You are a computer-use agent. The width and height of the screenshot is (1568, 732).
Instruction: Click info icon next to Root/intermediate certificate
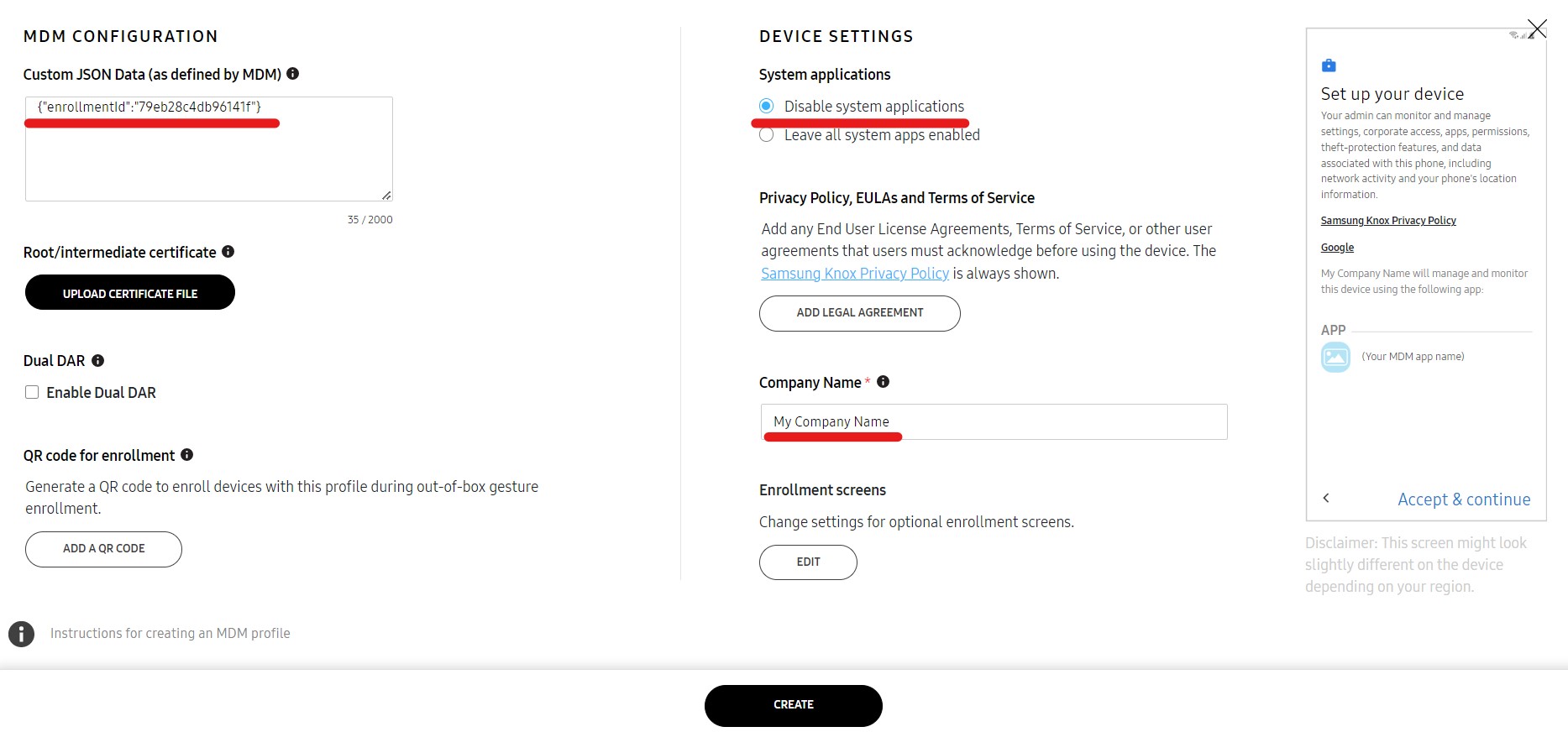coord(228,252)
